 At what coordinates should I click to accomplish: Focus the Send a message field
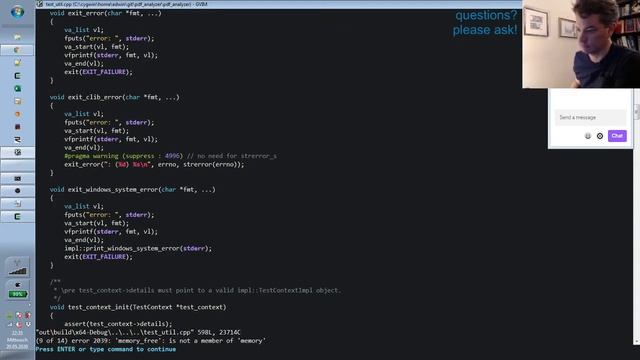click(x=590, y=118)
